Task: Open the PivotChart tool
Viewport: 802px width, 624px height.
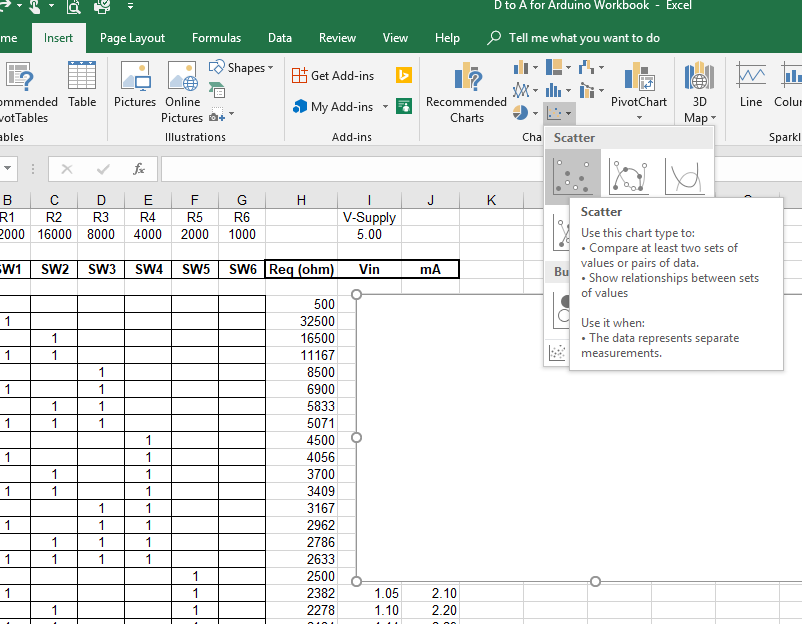Action: [640, 90]
